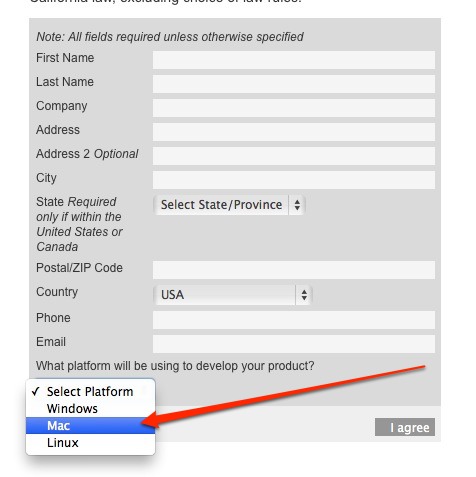
Task: Click the Address input field
Action: pyautogui.click(x=294, y=132)
